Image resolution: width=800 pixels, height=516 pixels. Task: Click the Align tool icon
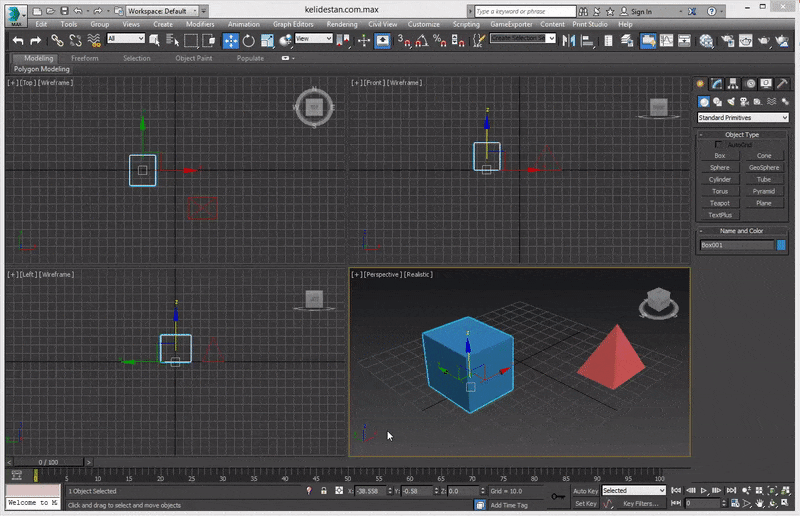click(x=587, y=41)
